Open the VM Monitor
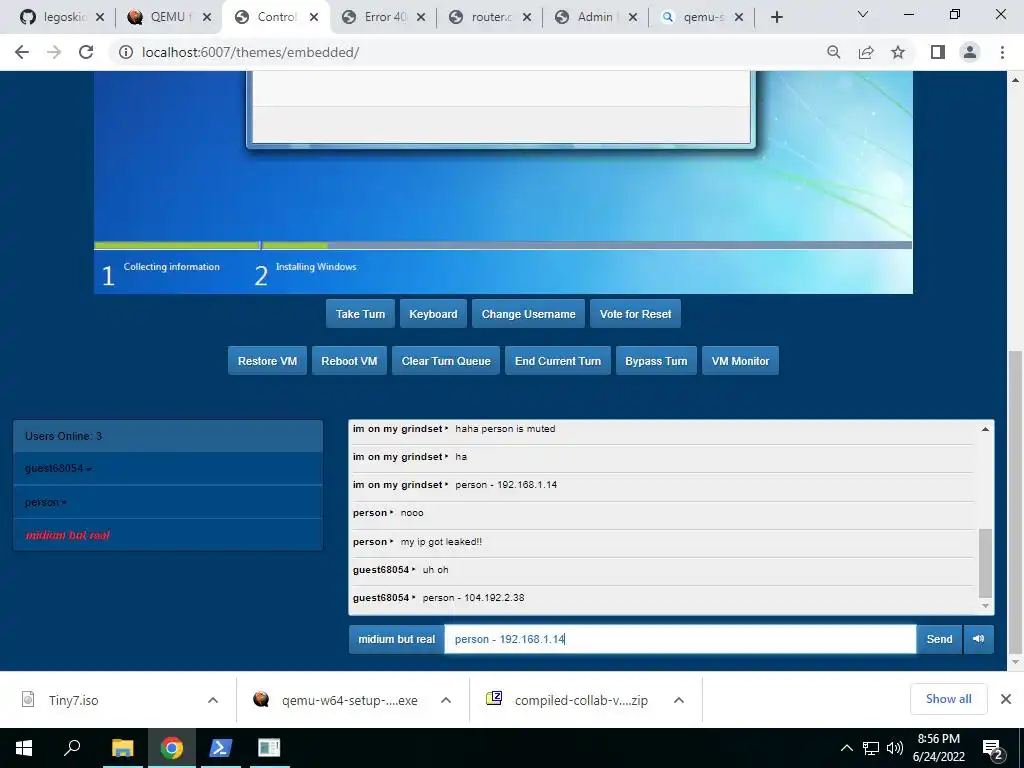 point(741,361)
